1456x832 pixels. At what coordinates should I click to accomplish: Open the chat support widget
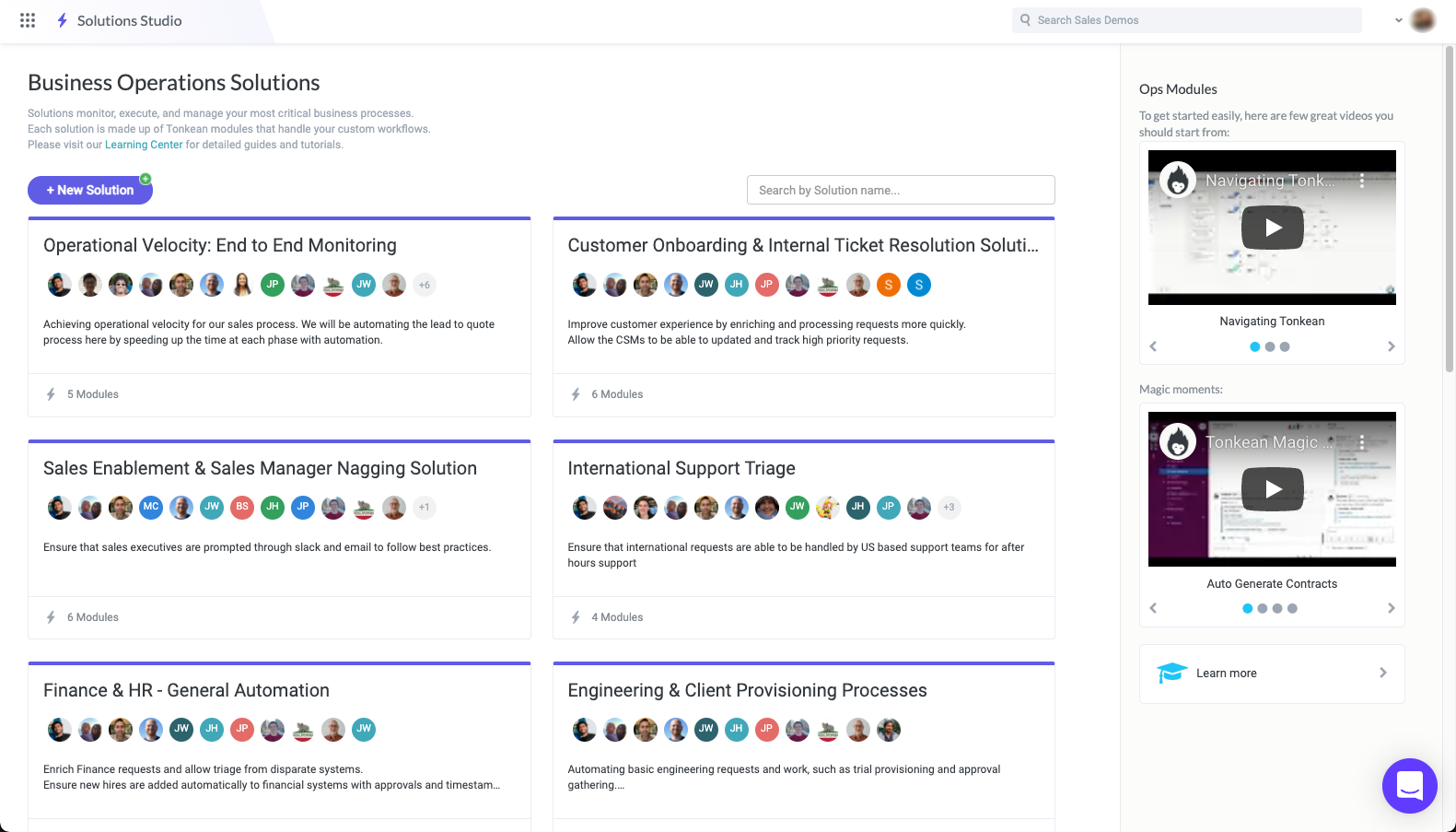click(x=1409, y=785)
